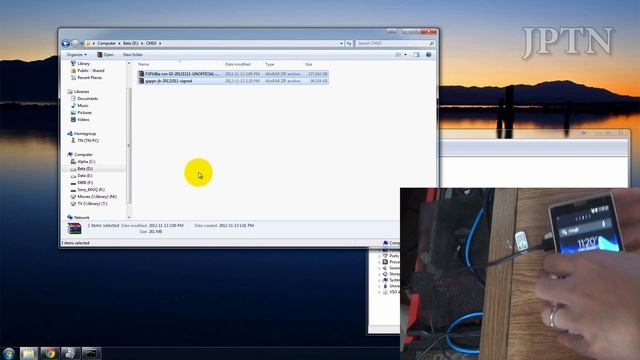Expand the chevron after CM10 in address bar

coord(160,43)
